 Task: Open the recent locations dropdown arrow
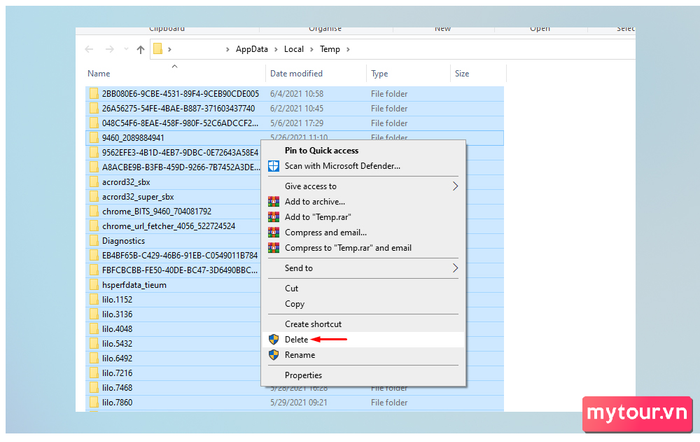click(126, 49)
